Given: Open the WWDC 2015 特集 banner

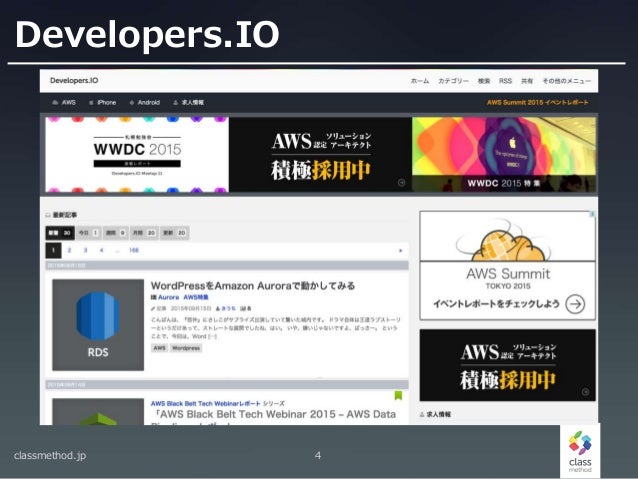Looking at the screenshot, I should click(504, 155).
